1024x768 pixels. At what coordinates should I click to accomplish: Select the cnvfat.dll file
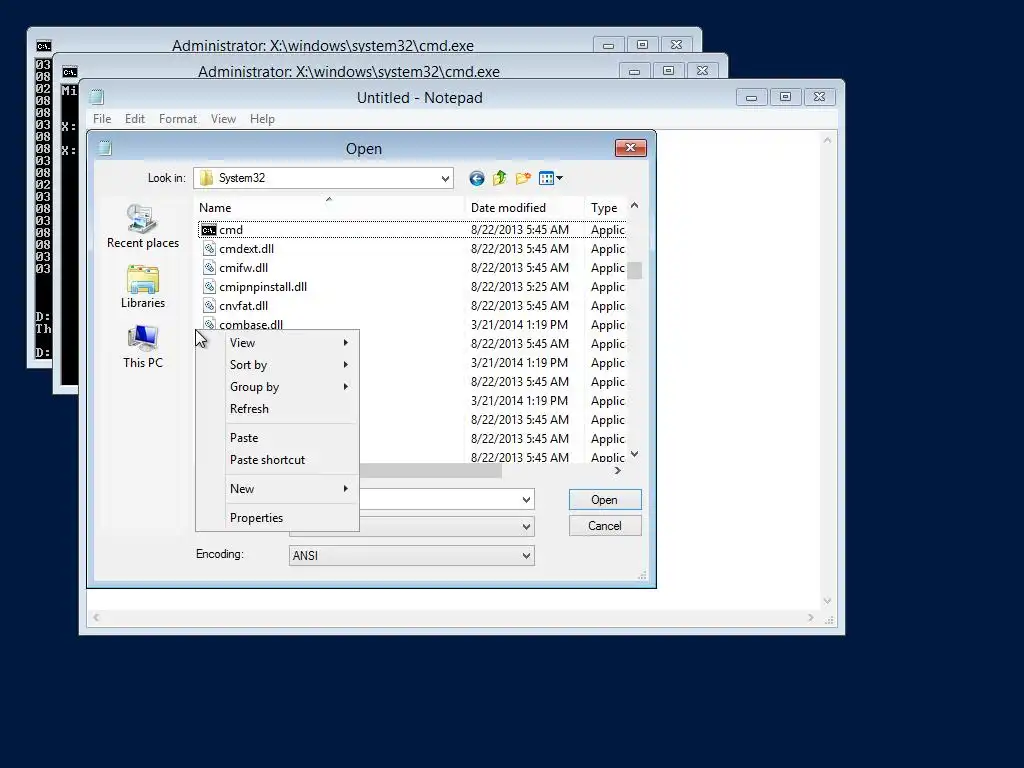point(243,306)
